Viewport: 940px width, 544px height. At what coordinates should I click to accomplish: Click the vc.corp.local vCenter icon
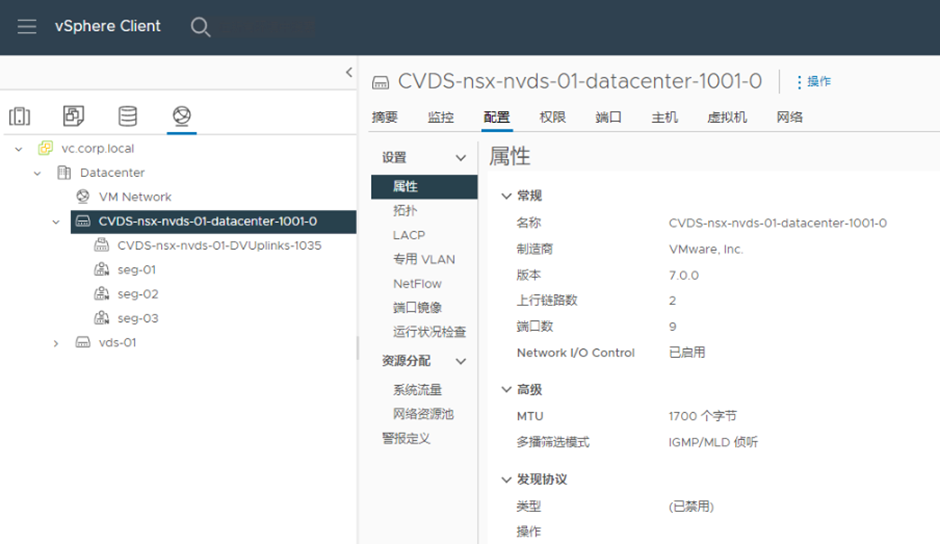pyautogui.click(x=46, y=148)
